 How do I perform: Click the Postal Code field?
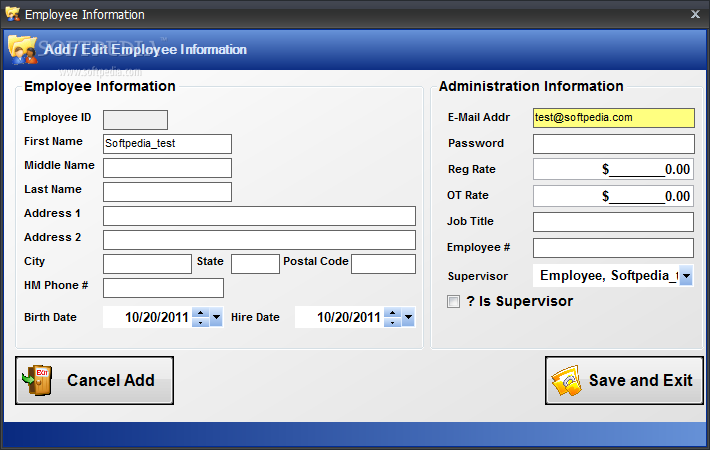pyautogui.click(x=383, y=264)
